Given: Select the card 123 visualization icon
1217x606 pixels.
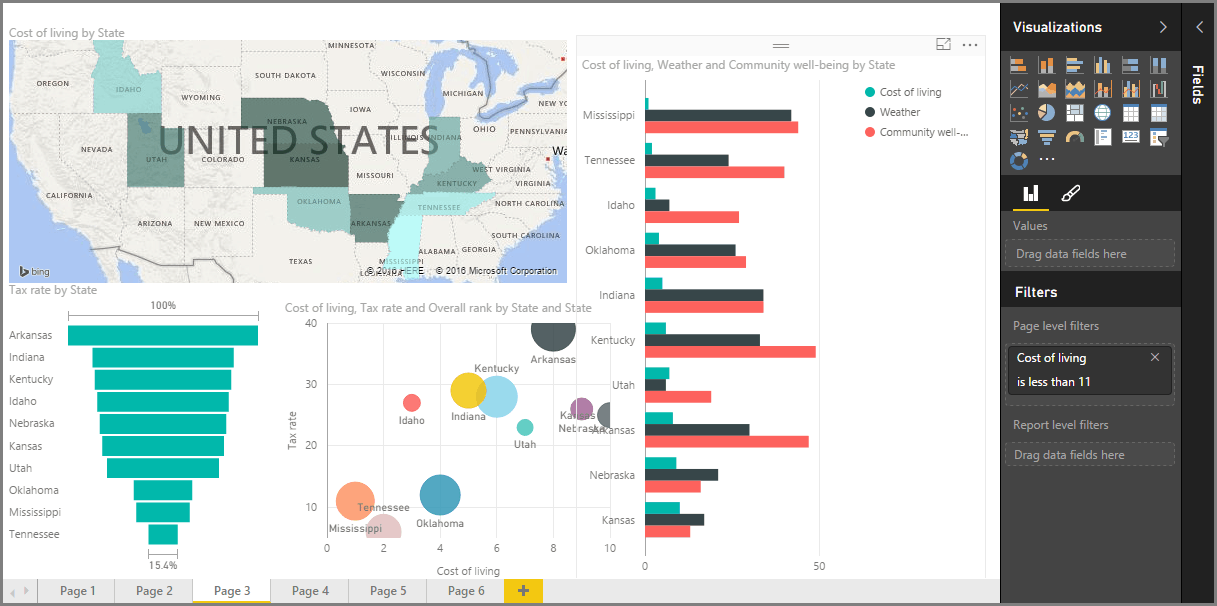Looking at the screenshot, I should [x=1131, y=137].
